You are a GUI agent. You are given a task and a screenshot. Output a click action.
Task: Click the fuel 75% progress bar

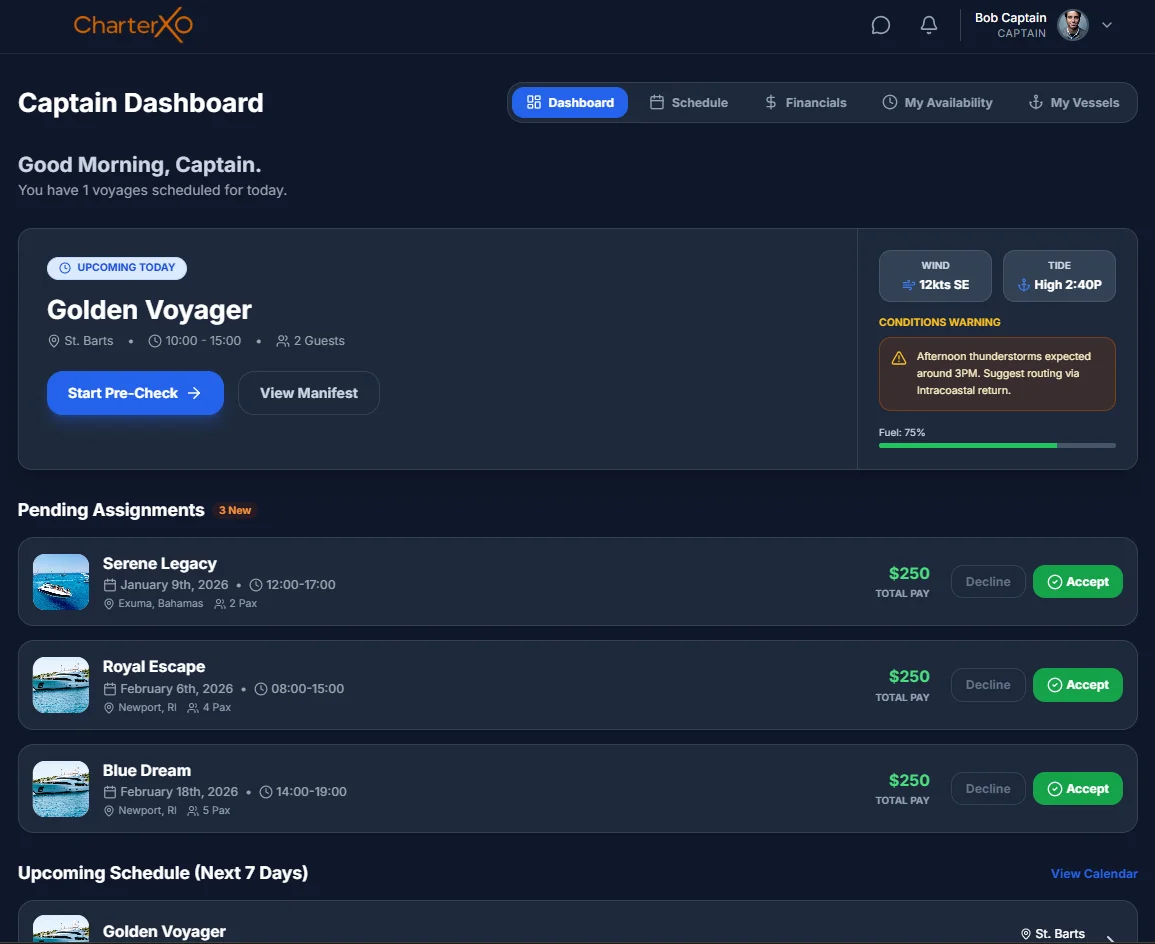(x=997, y=445)
